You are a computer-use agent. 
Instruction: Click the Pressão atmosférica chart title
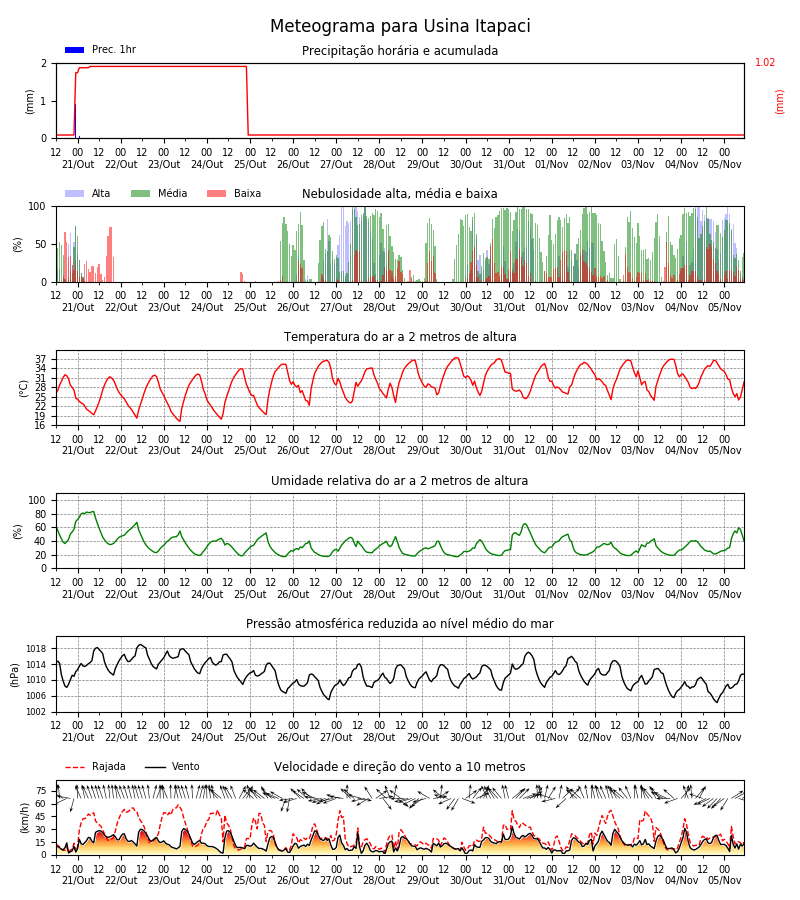click(400, 623)
